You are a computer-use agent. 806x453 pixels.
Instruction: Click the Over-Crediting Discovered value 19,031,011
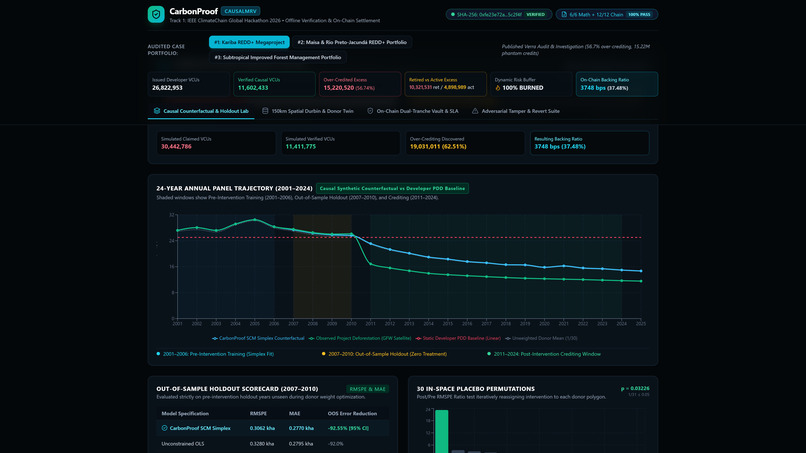pos(438,147)
